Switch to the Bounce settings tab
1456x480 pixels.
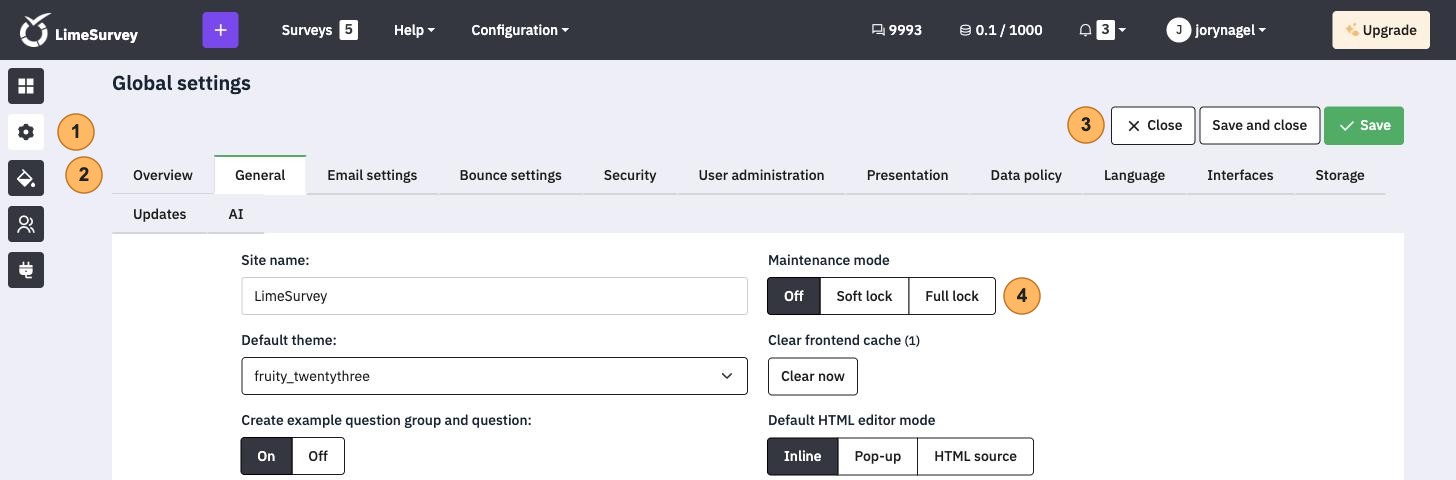(x=511, y=175)
